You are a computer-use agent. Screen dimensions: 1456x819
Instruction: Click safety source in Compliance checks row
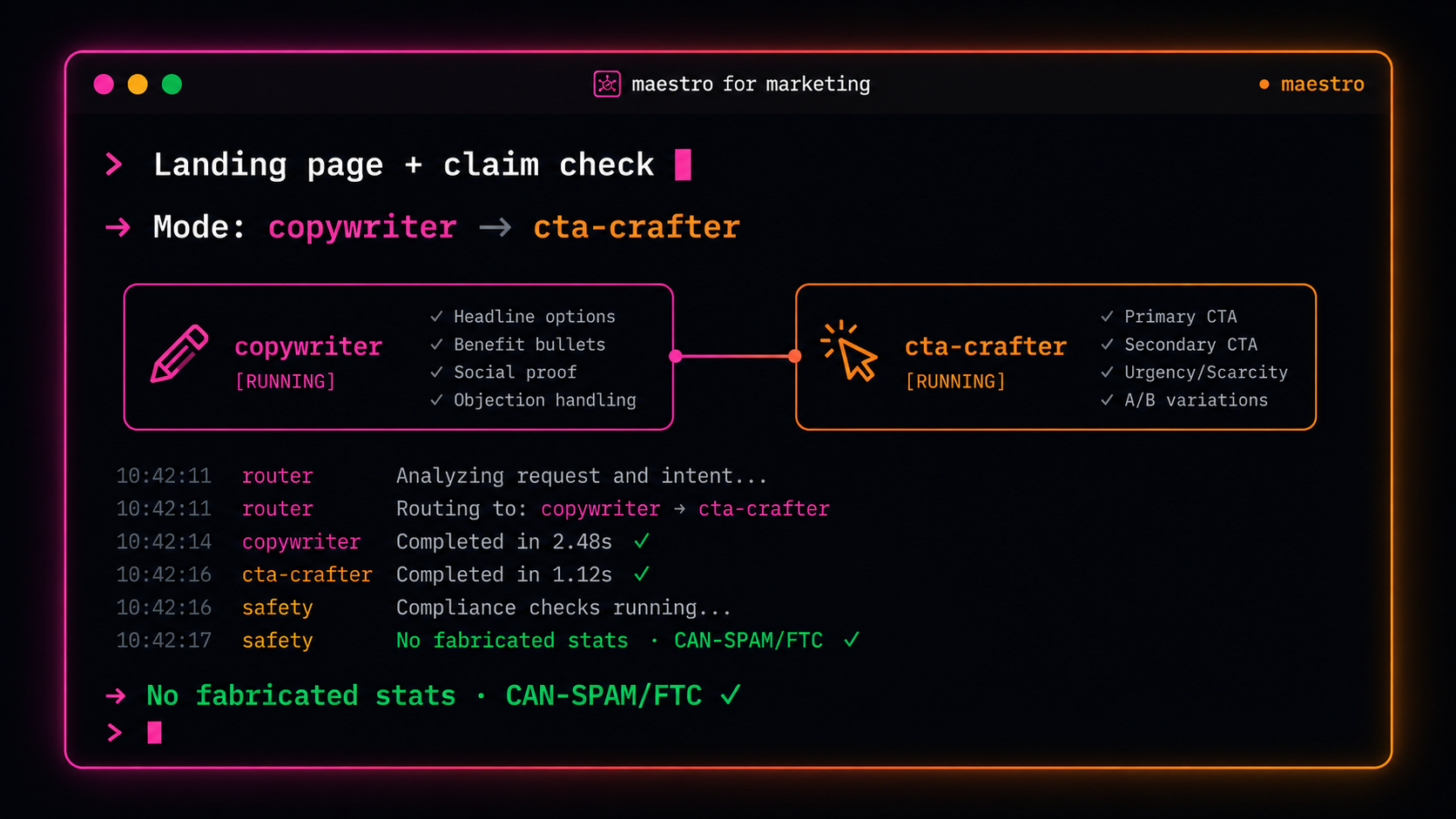(278, 608)
